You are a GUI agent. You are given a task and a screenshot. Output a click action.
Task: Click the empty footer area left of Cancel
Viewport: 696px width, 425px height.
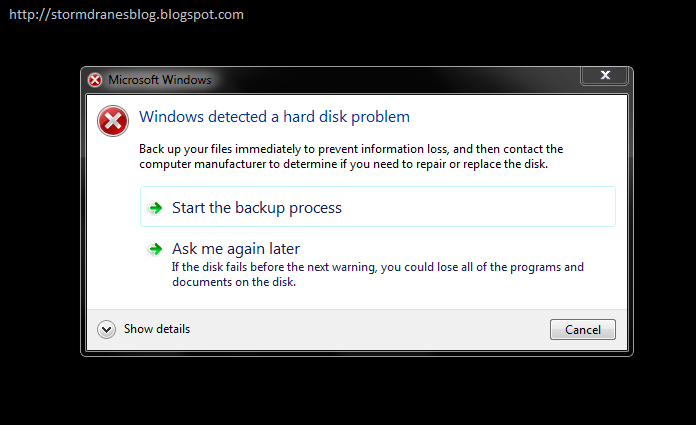(x=368, y=330)
